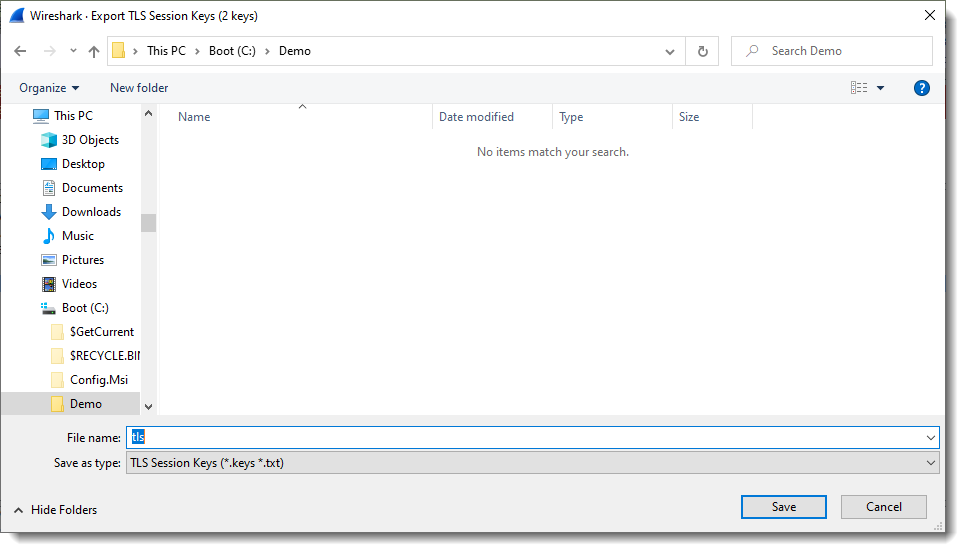
Task: Select 3D Objects in navigation pane
Action: (x=90, y=140)
